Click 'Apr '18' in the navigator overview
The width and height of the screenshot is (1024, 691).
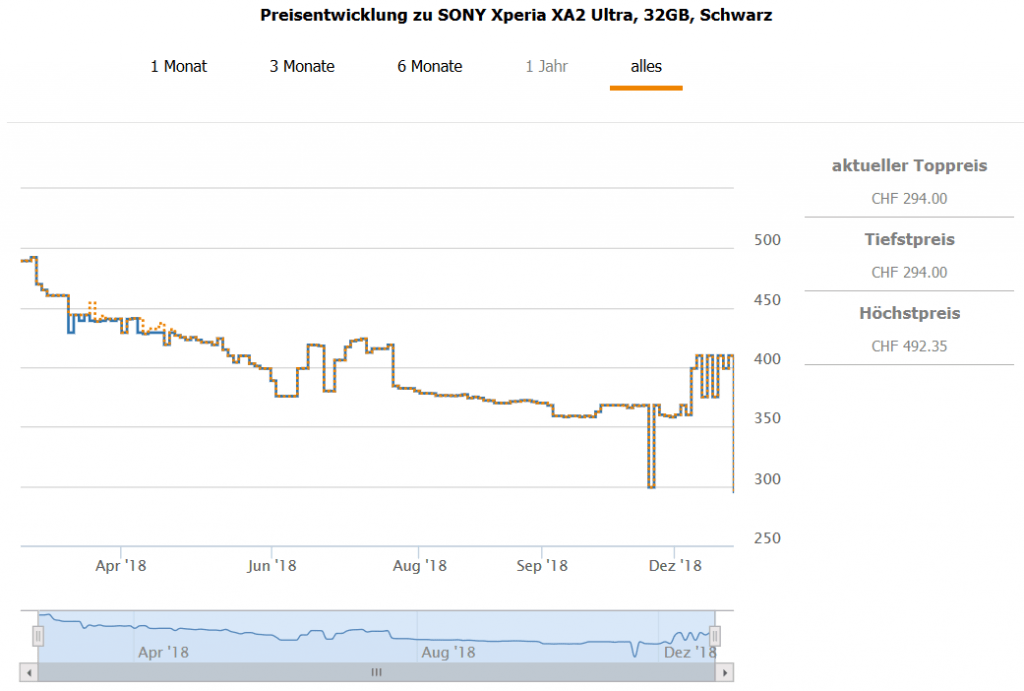[x=163, y=652]
